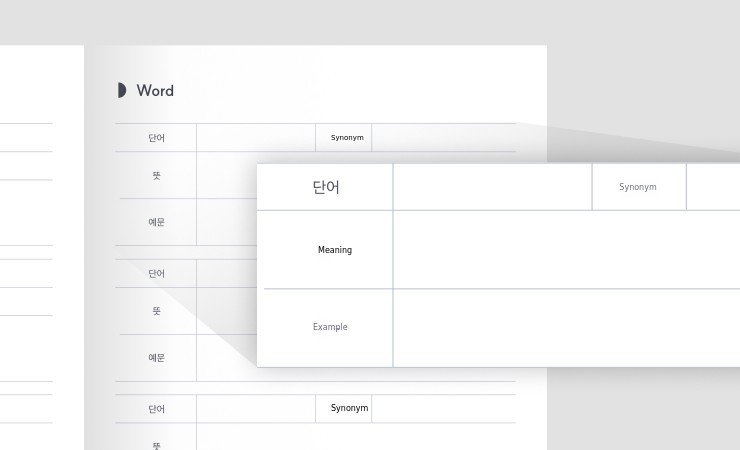Click the small 단어 label in first table
Viewport: 740px width, 450px height.
pyautogui.click(x=157, y=138)
